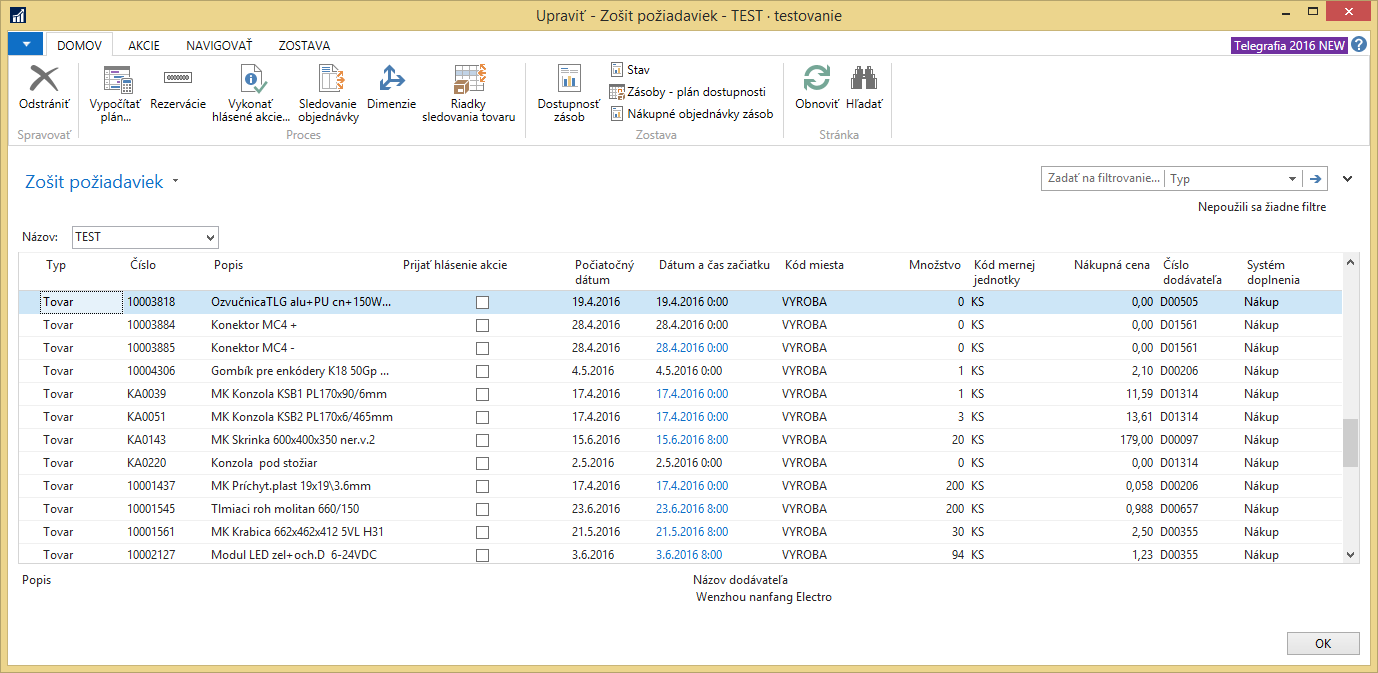
Task: Select cell Modul LED zel+och.D 6-24VDC
Action: (294, 555)
